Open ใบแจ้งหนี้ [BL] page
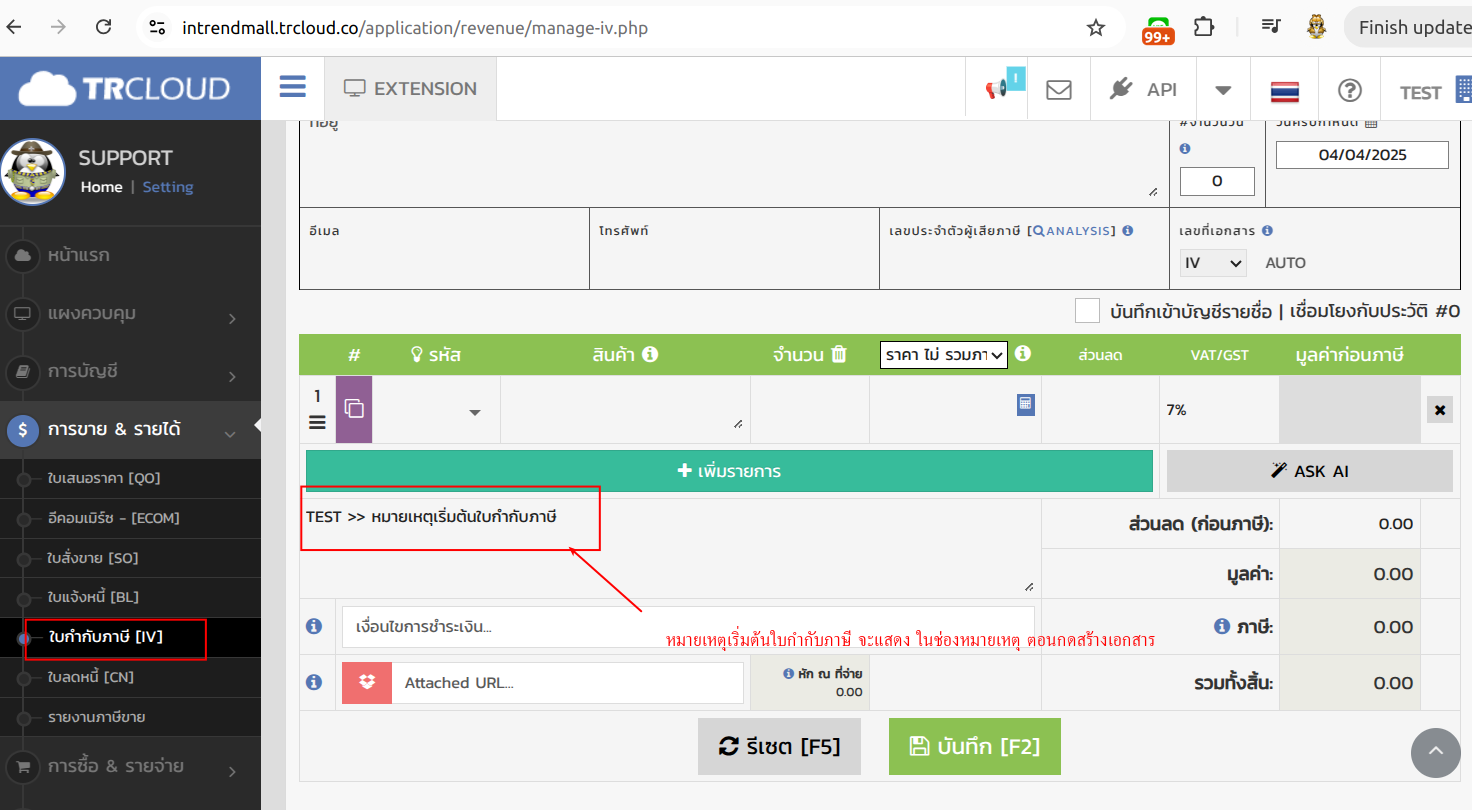 93,597
